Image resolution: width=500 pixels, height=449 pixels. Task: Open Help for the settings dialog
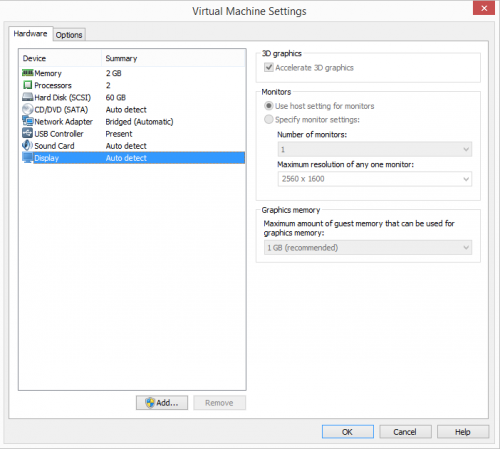tap(463, 432)
